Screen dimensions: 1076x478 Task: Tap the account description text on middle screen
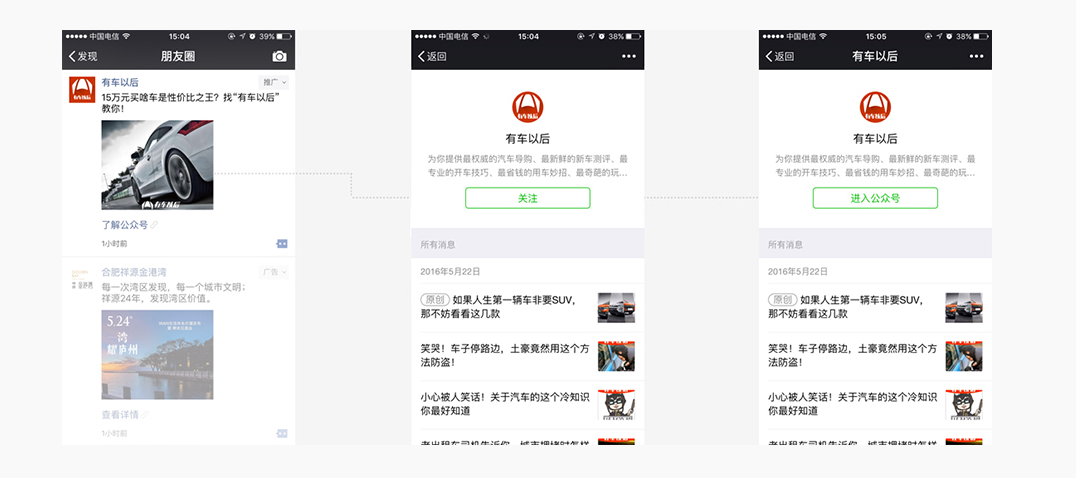pos(528,166)
